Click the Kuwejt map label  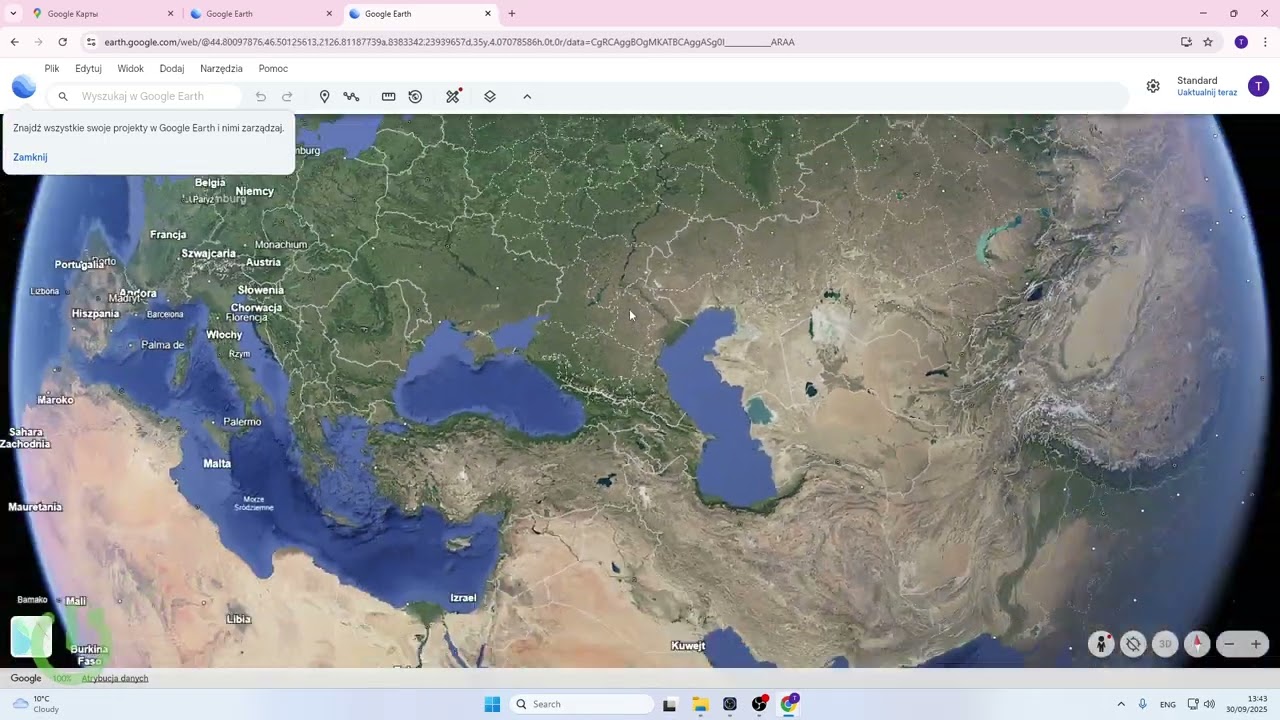tap(688, 646)
